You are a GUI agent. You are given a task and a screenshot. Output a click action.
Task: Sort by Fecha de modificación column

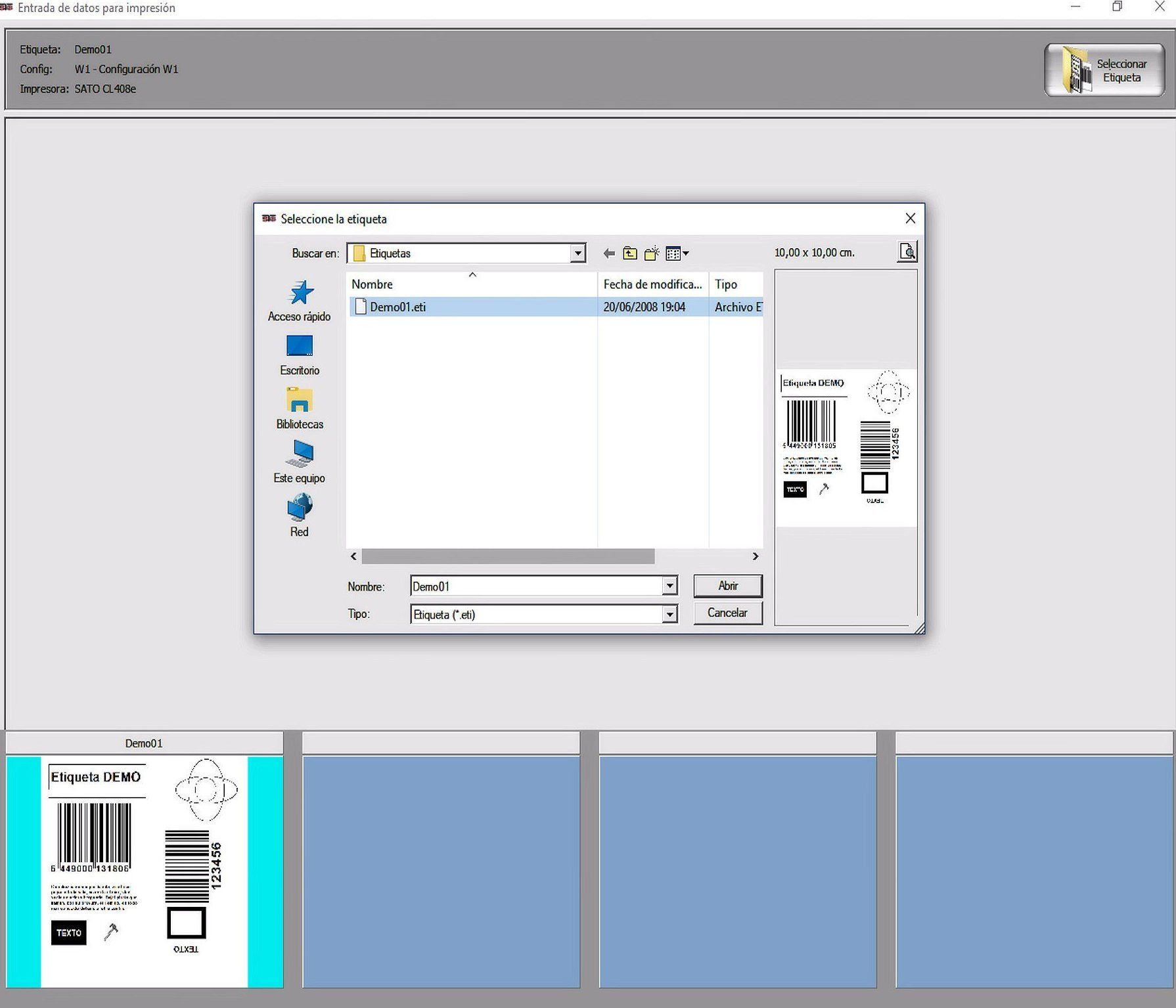point(652,284)
